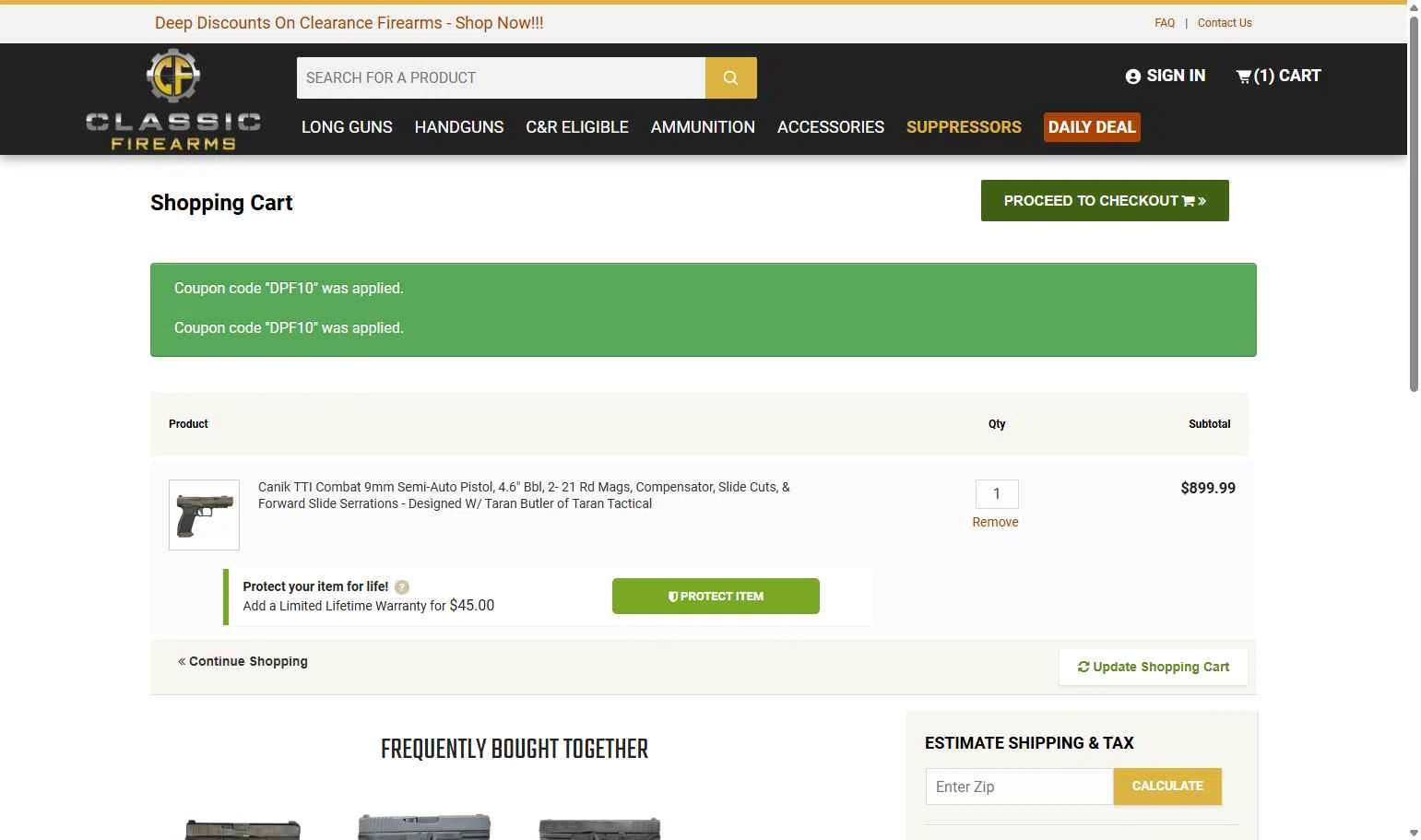Click the search magnifier button
This screenshot has width=1421, height=840.
click(731, 77)
